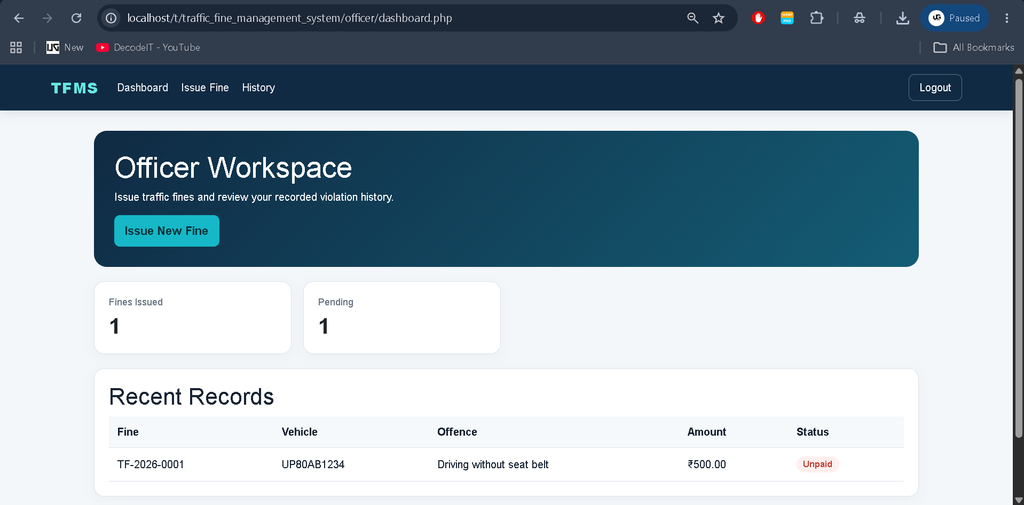Image resolution: width=1024 pixels, height=505 pixels.
Task: Click the page vertical scrollbar
Action: (x=1018, y=258)
